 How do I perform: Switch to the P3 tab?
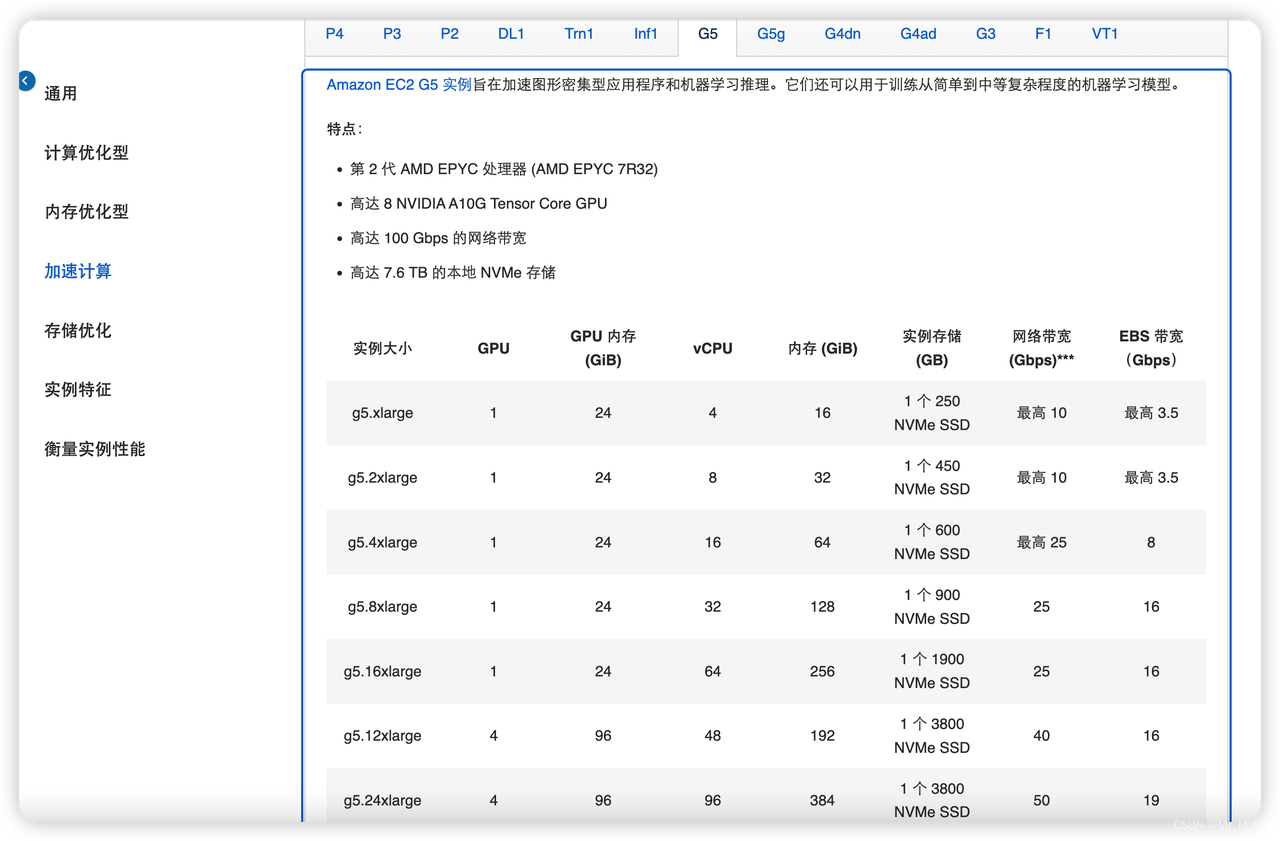[392, 34]
